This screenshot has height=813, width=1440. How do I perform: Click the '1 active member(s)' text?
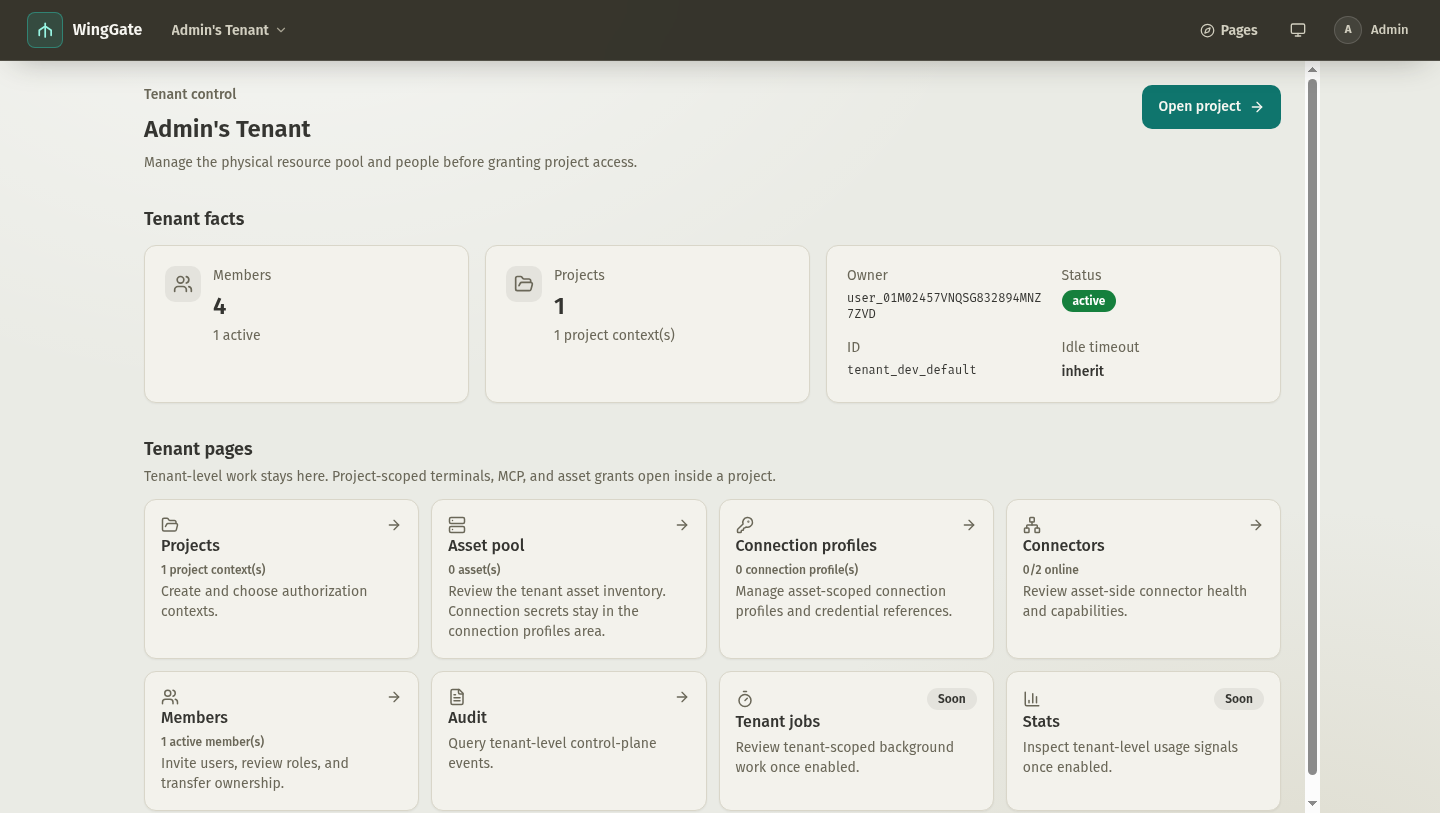point(212,742)
